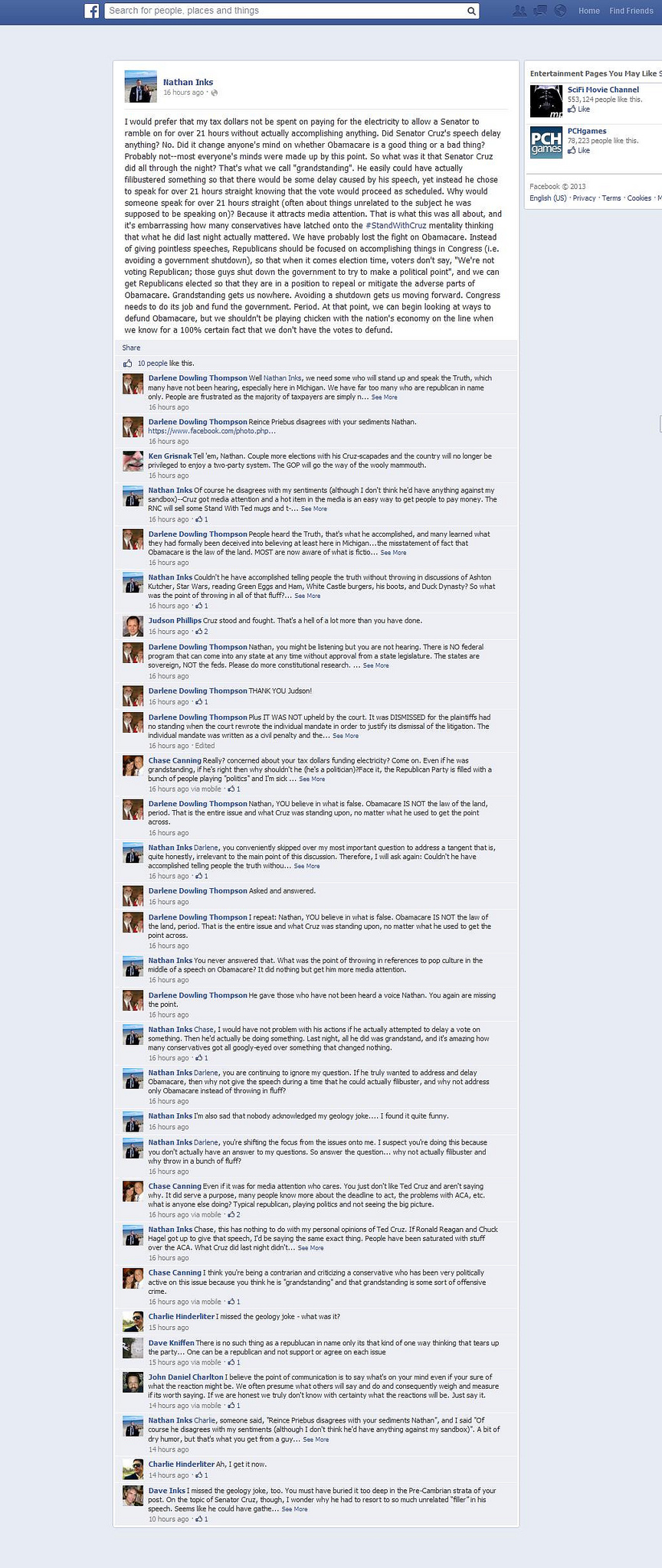Click the Share link under the post

coord(131,348)
